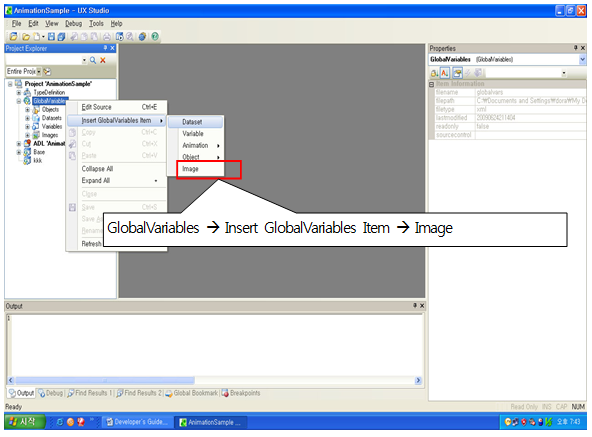This screenshot has height=437, width=592.
Task: Expand the Base tree node
Action: pyautogui.click(x=18, y=152)
